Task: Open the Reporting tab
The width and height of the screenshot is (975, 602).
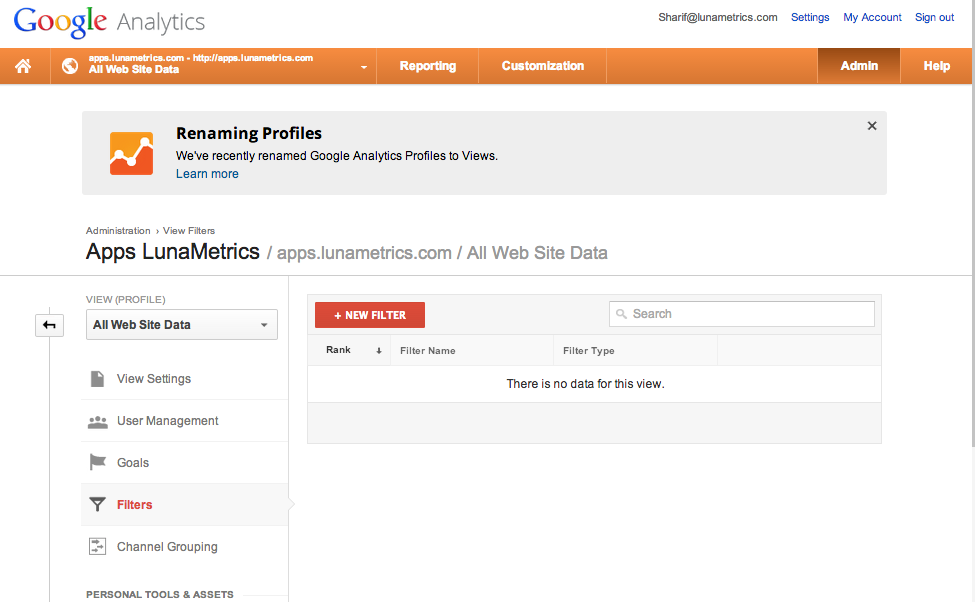Action: coord(427,66)
